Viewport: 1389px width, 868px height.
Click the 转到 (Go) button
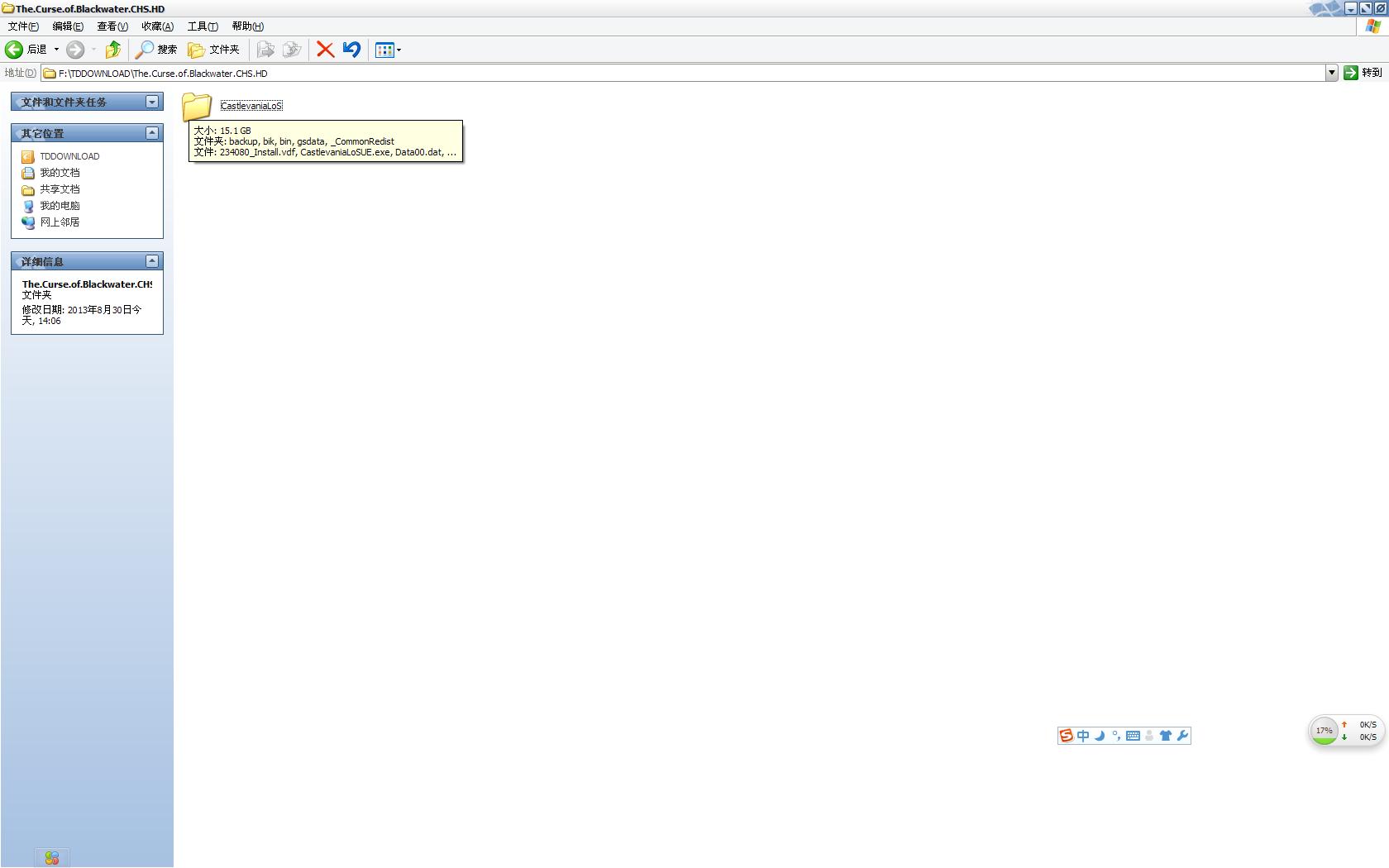pos(1363,73)
